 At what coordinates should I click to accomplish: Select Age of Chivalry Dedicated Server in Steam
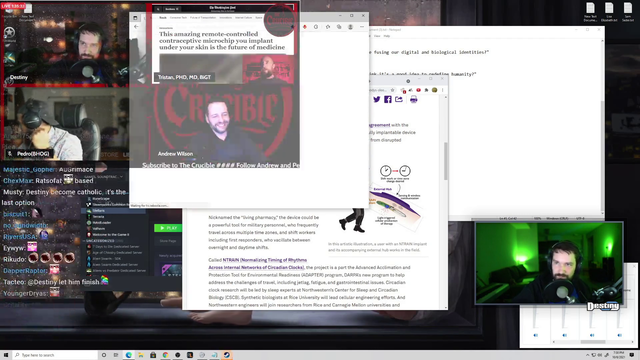(x=117, y=253)
